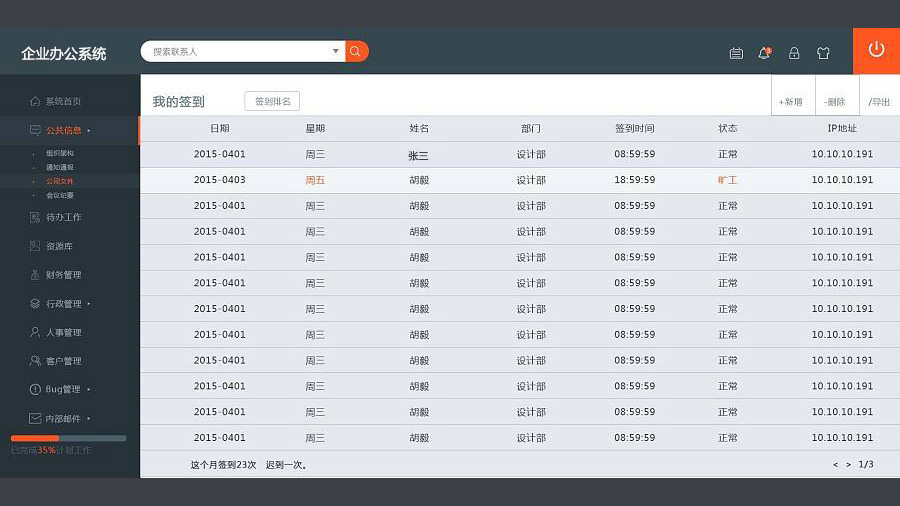900x506 pixels.
Task: Expand the 行政管理 sidebar section
Action: [x=67, y=304]
